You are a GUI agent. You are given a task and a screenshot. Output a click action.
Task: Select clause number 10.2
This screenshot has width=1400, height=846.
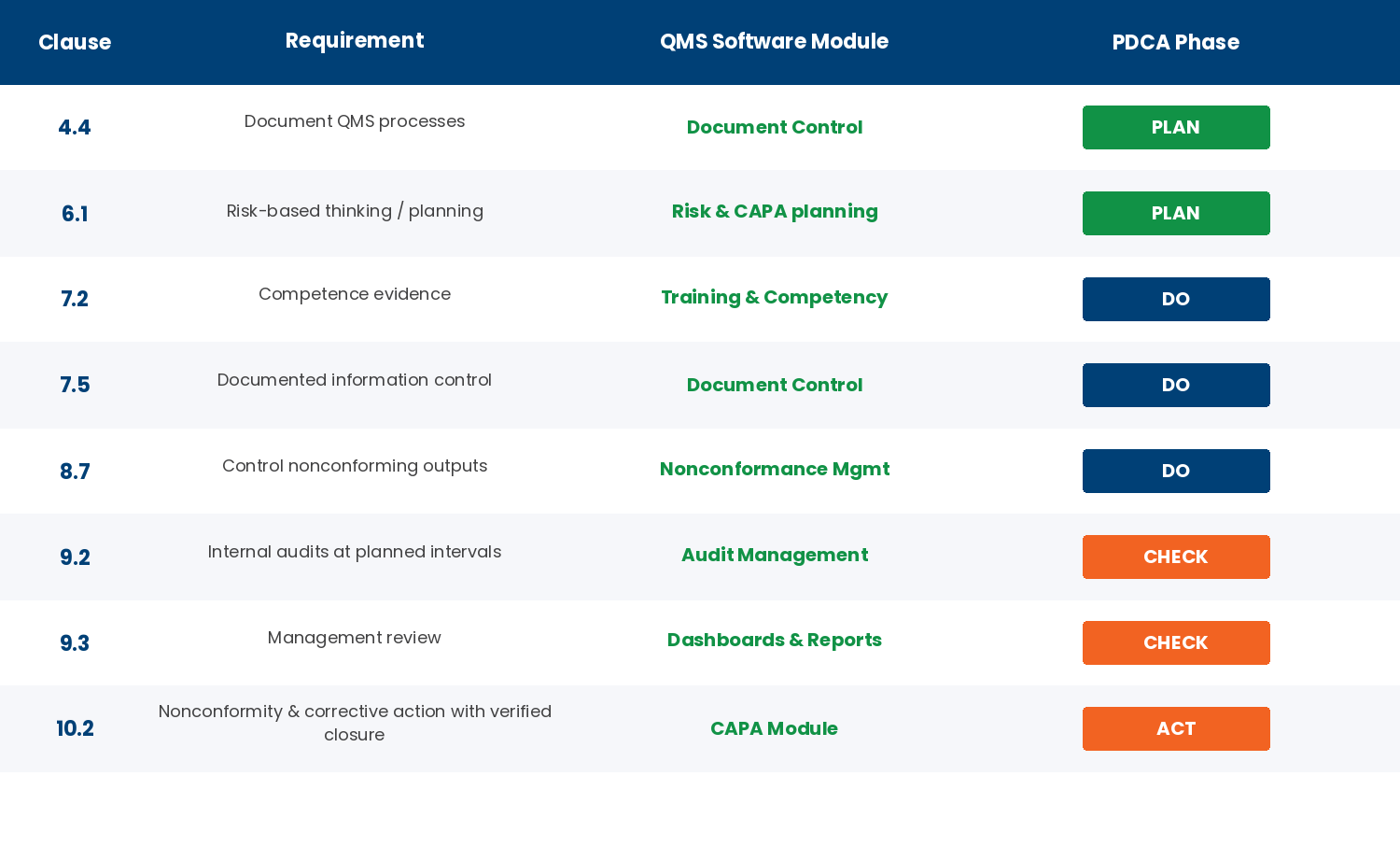[x=75, y=728]
